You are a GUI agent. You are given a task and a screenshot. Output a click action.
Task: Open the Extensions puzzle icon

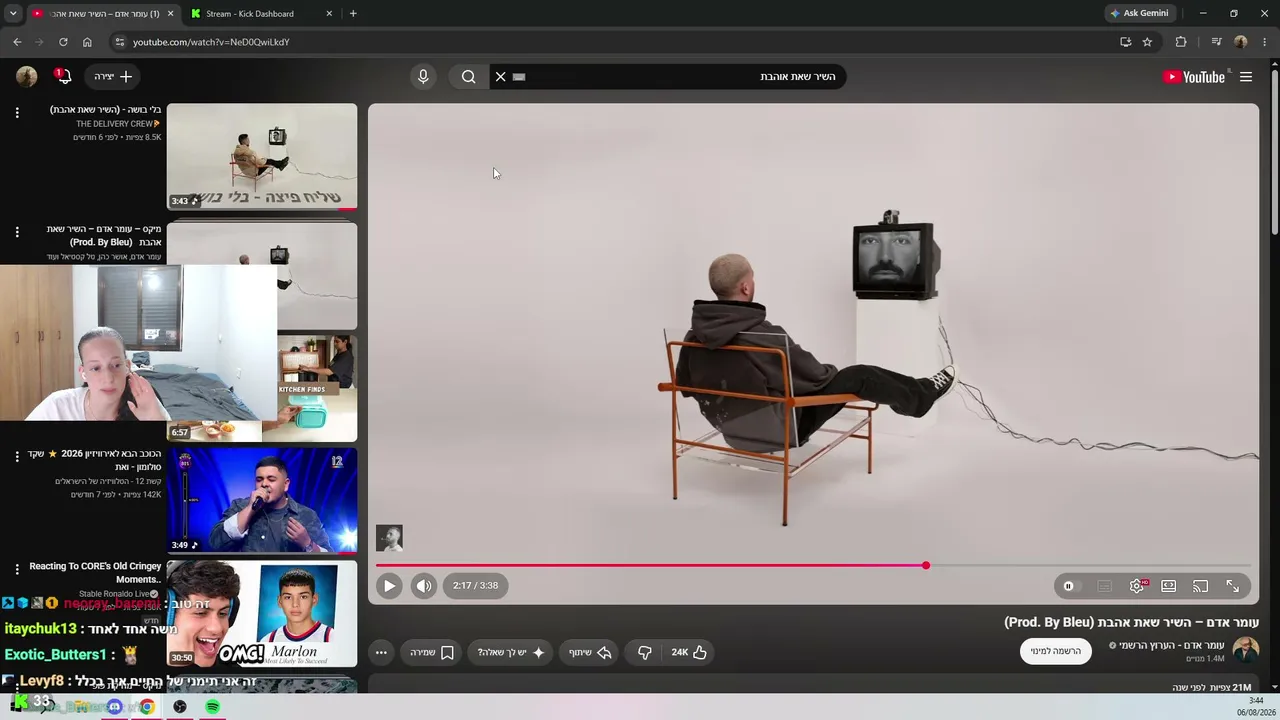point(1181,42)
